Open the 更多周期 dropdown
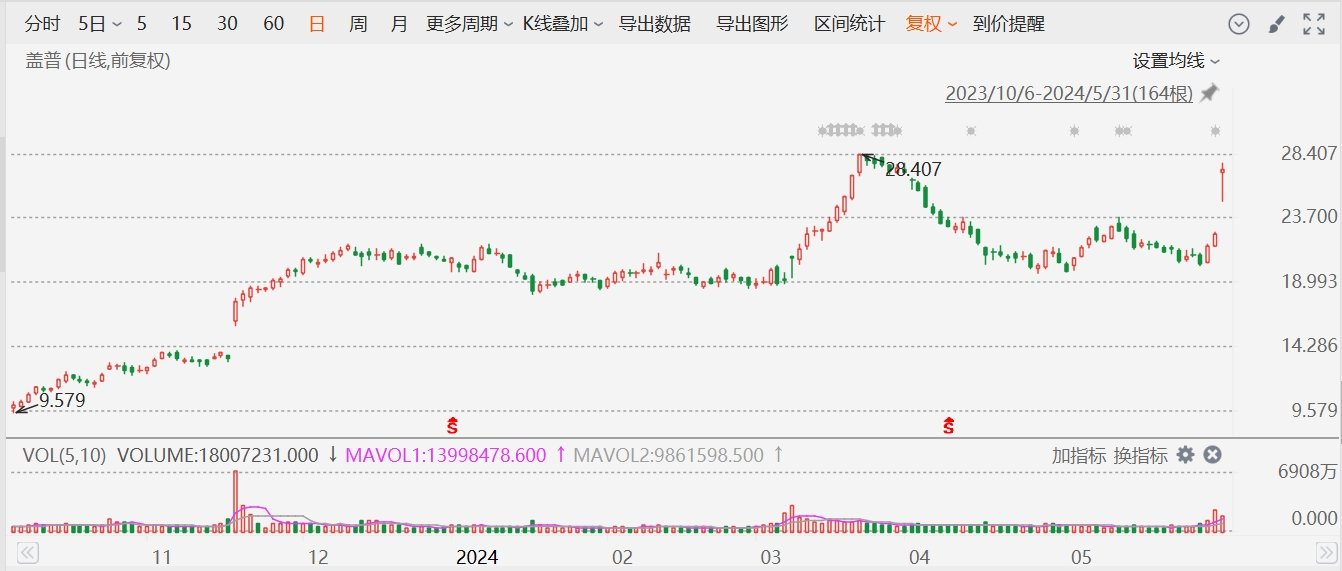The width and height of the screenshot is (1342, 571). click(x=469, y=24)
